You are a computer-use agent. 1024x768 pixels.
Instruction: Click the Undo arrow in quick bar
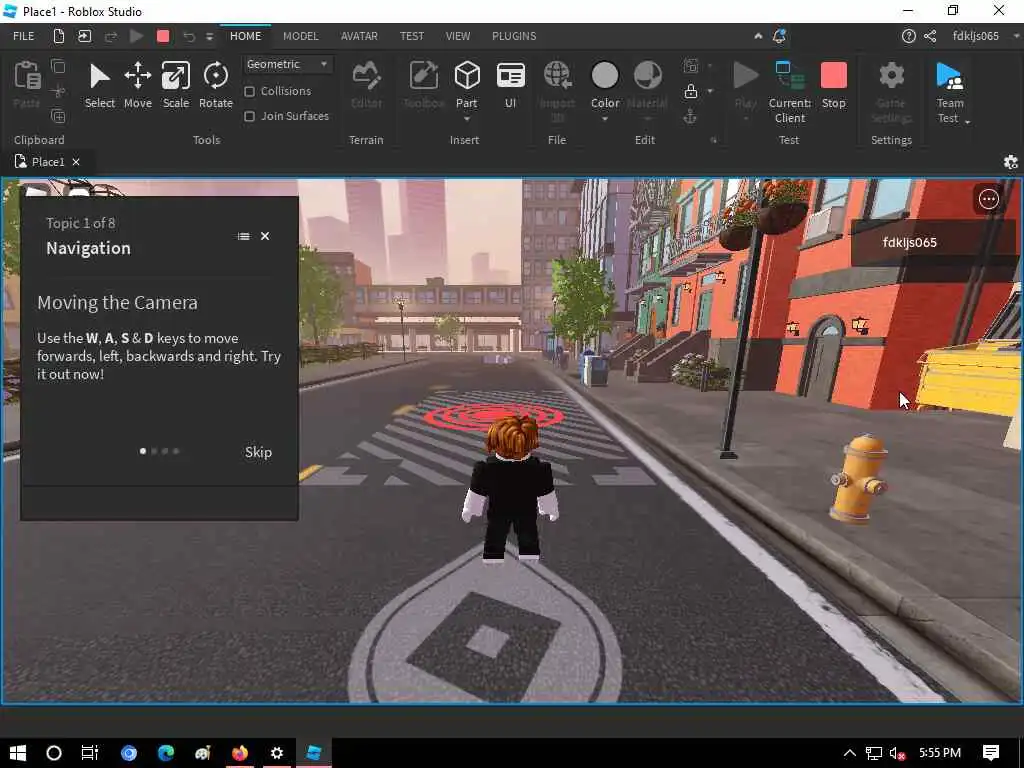click(x=189, y=36)
